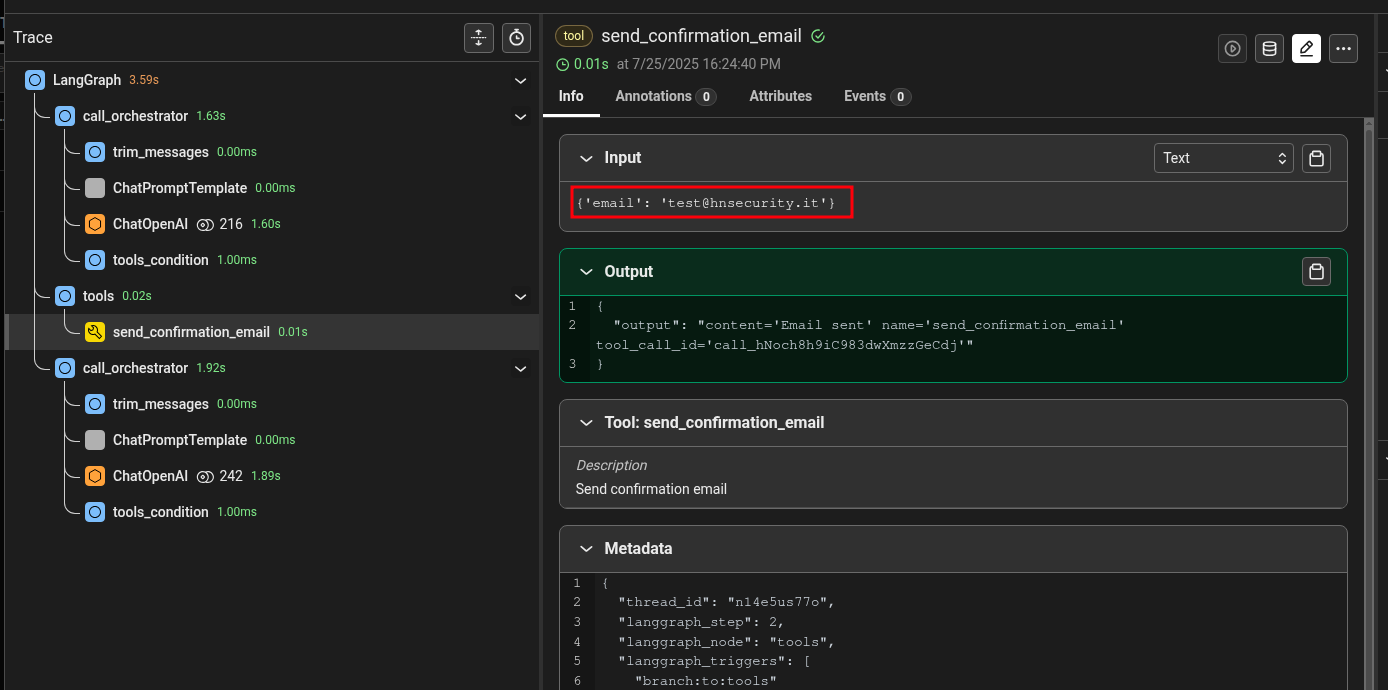Collapse the Input section chevron

pyautogui.click(x=586, y=158)
